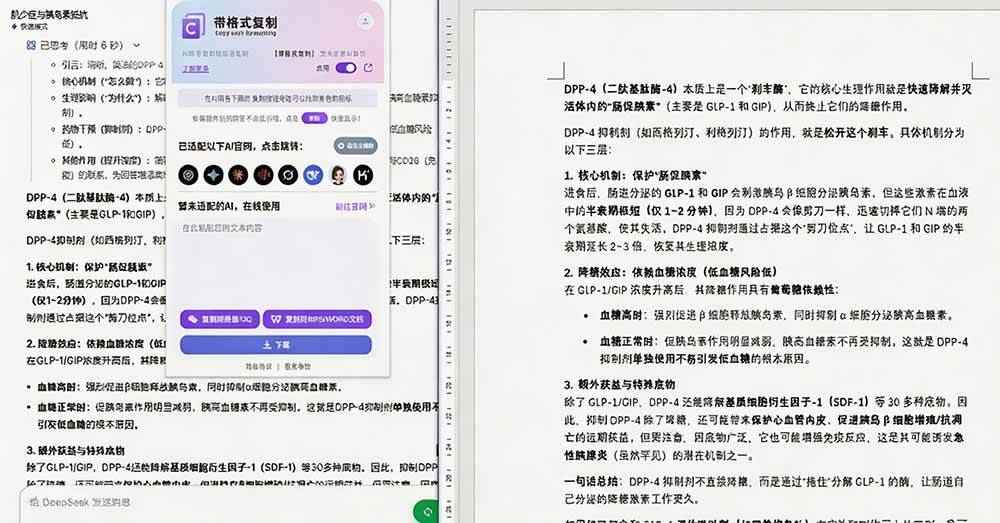Click the vertical ruler of the Word document

click(x=450, y=262)
